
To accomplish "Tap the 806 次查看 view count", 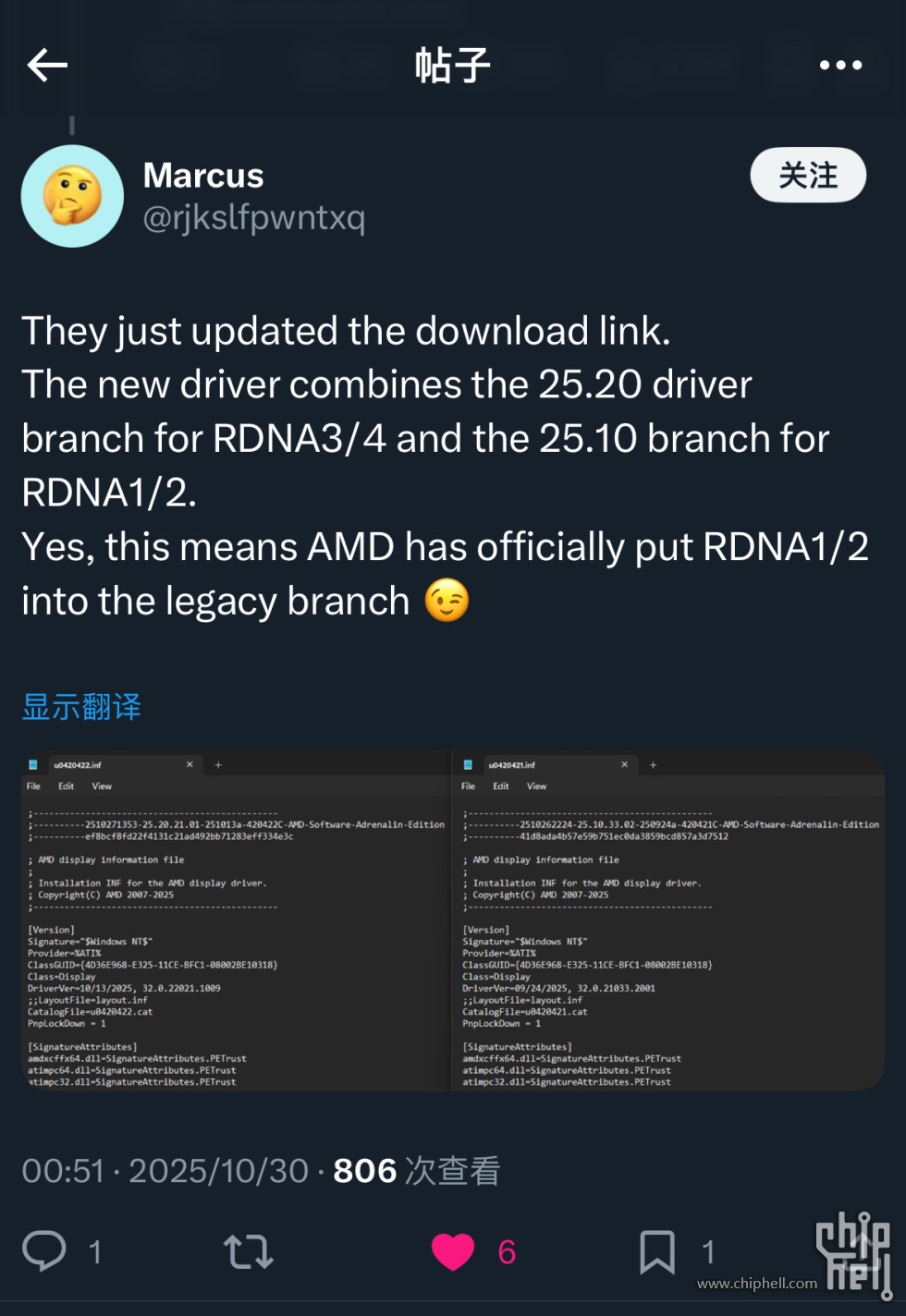I will (x=416, y=1171).
